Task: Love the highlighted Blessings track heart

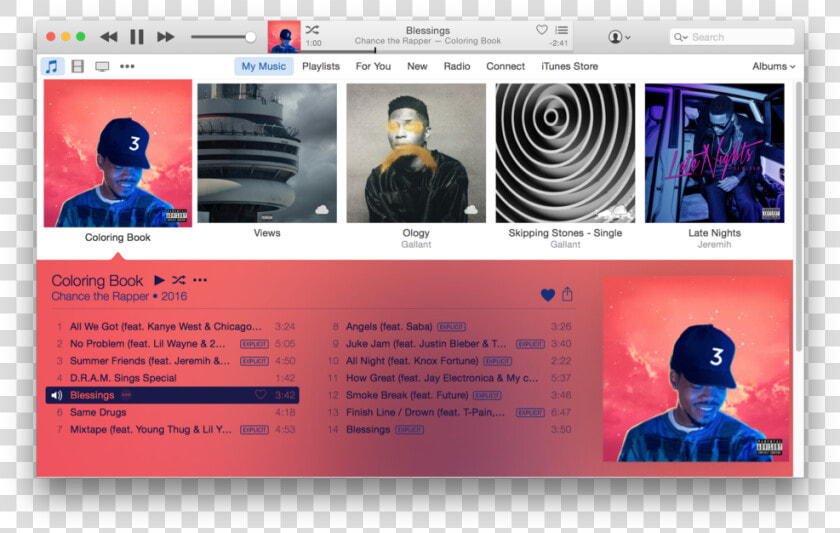Action: [260, 395]
